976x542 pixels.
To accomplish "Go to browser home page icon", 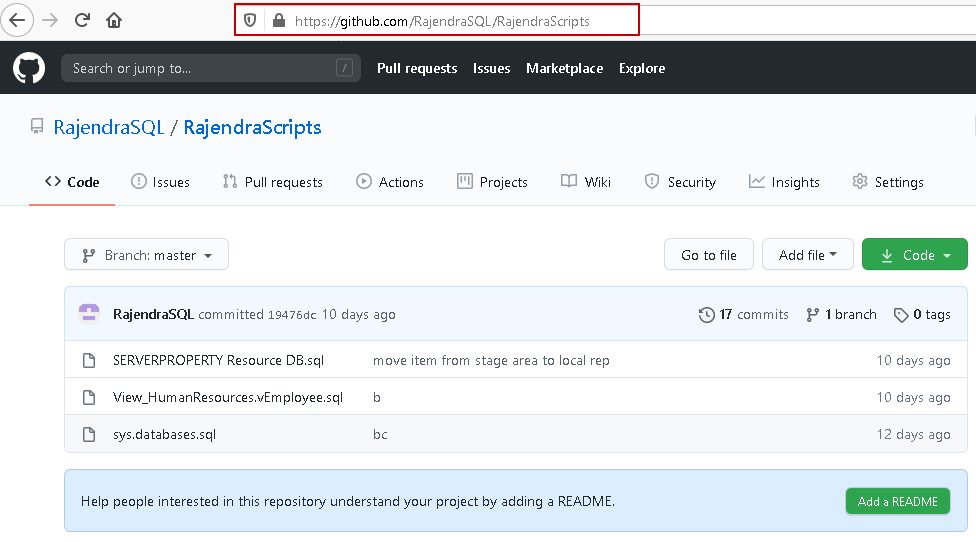I will [x=114, y=20].
